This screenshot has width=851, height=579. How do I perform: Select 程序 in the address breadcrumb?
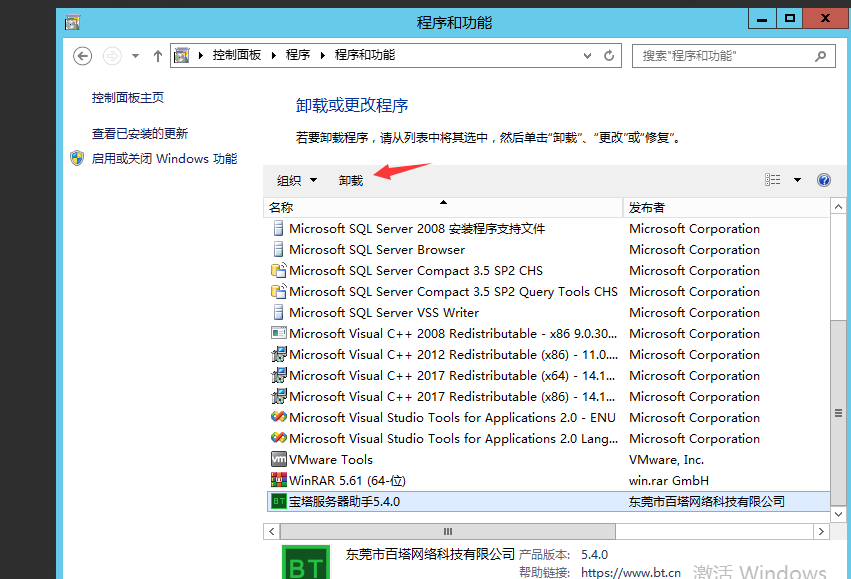tap(298, 55)
